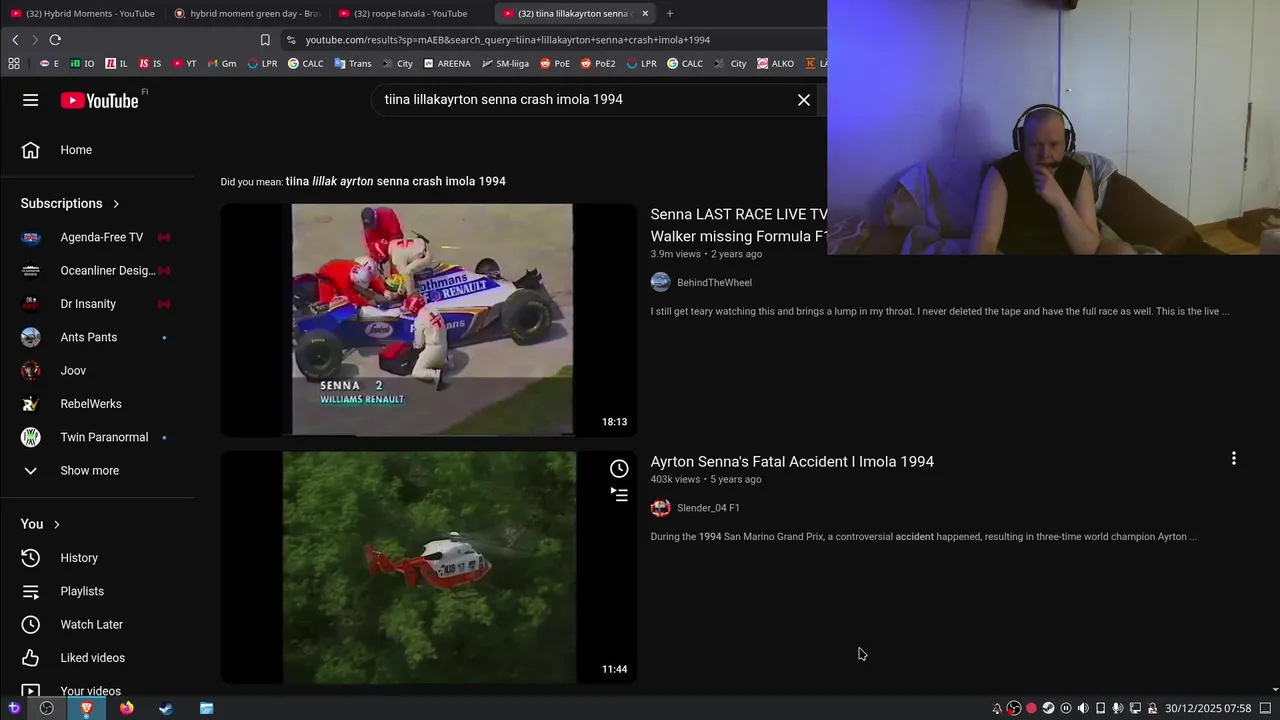Clear the search box with X
Viewport: 1280px width, 720px height.
click(803, 100)
